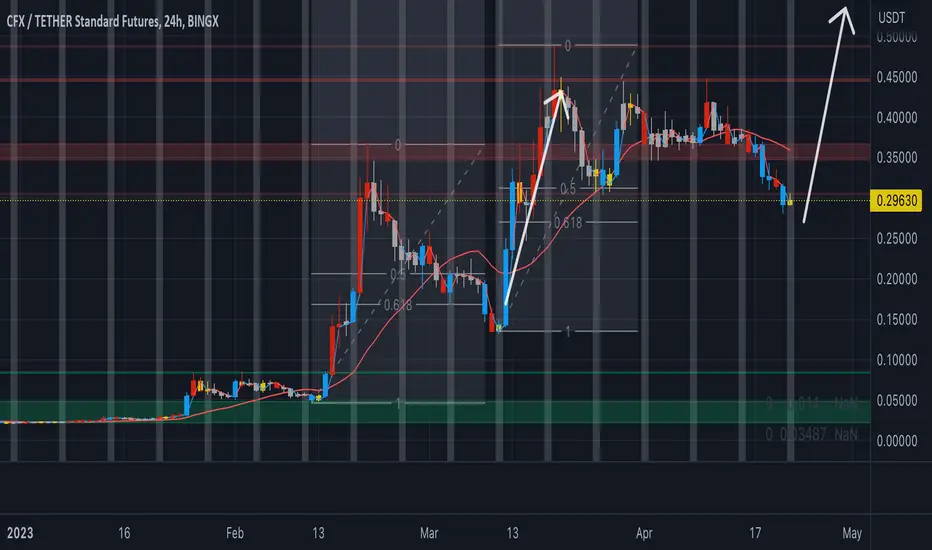The image size is (932, 550).
Task: Click the 0.05000 price axis label
Action: (x=896, y=400)
